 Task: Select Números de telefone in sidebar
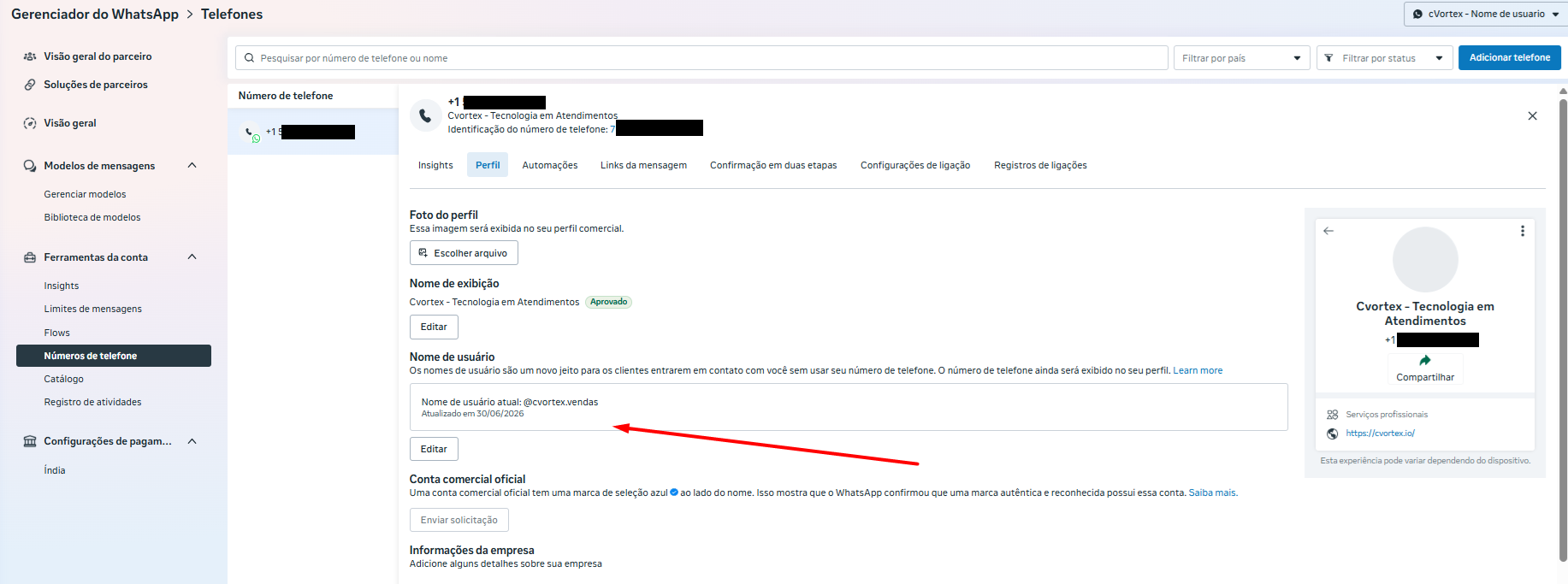(114, 356)
